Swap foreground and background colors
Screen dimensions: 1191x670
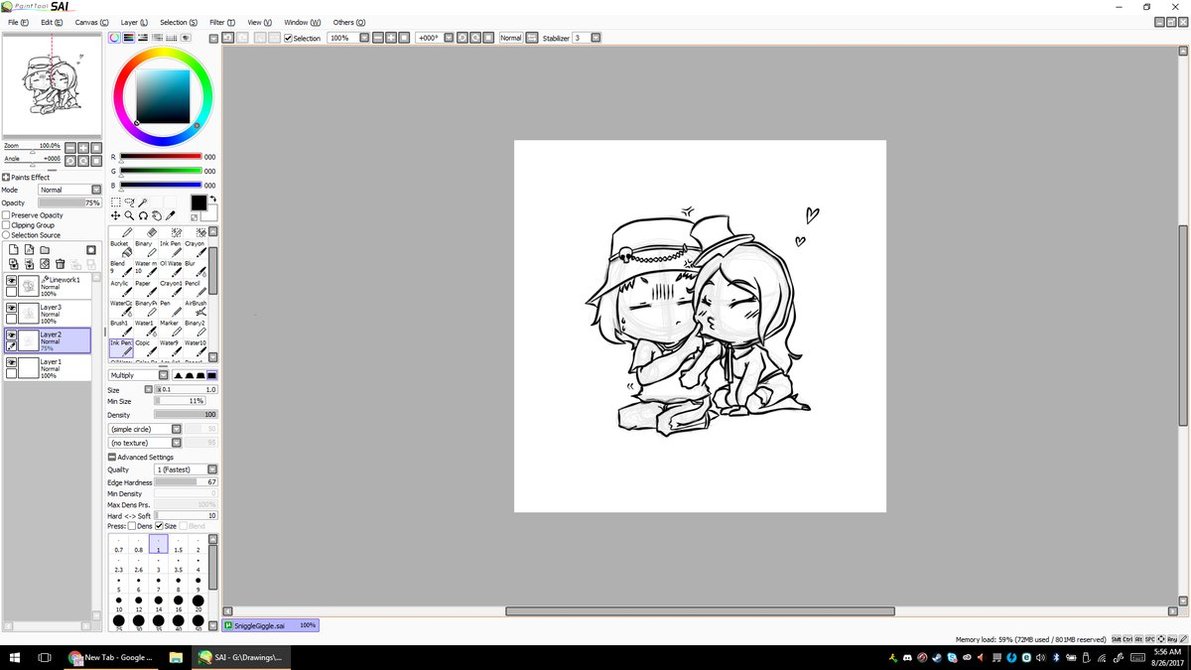click(x=213, y=199)
